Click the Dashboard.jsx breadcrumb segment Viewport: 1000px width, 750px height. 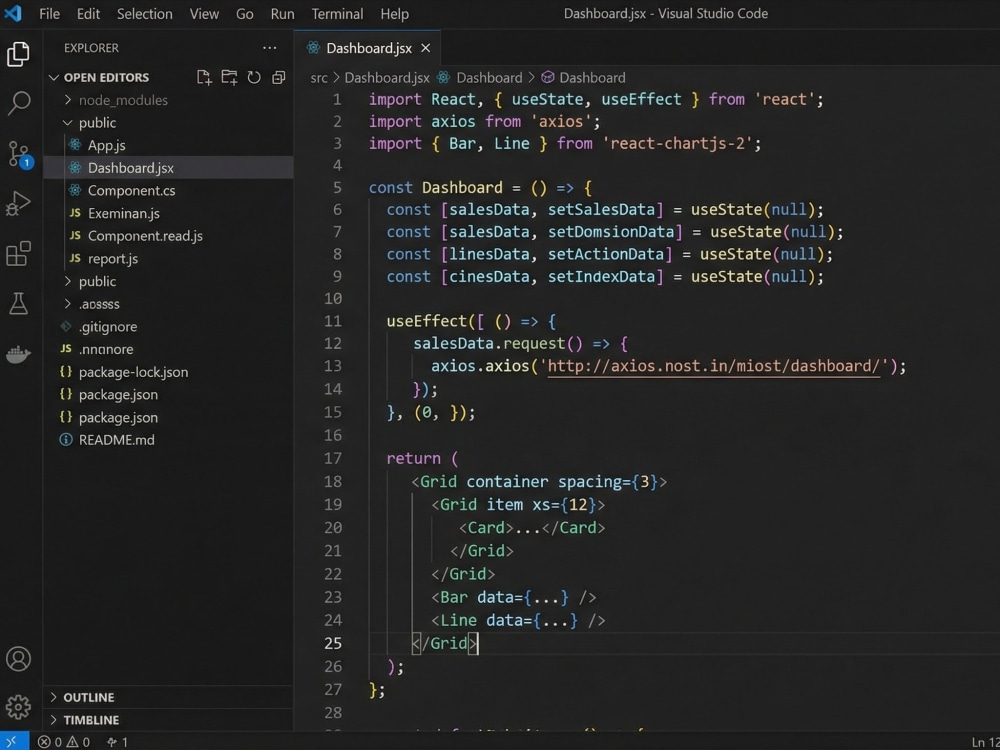pyautogui.click(x=387, y=78)
